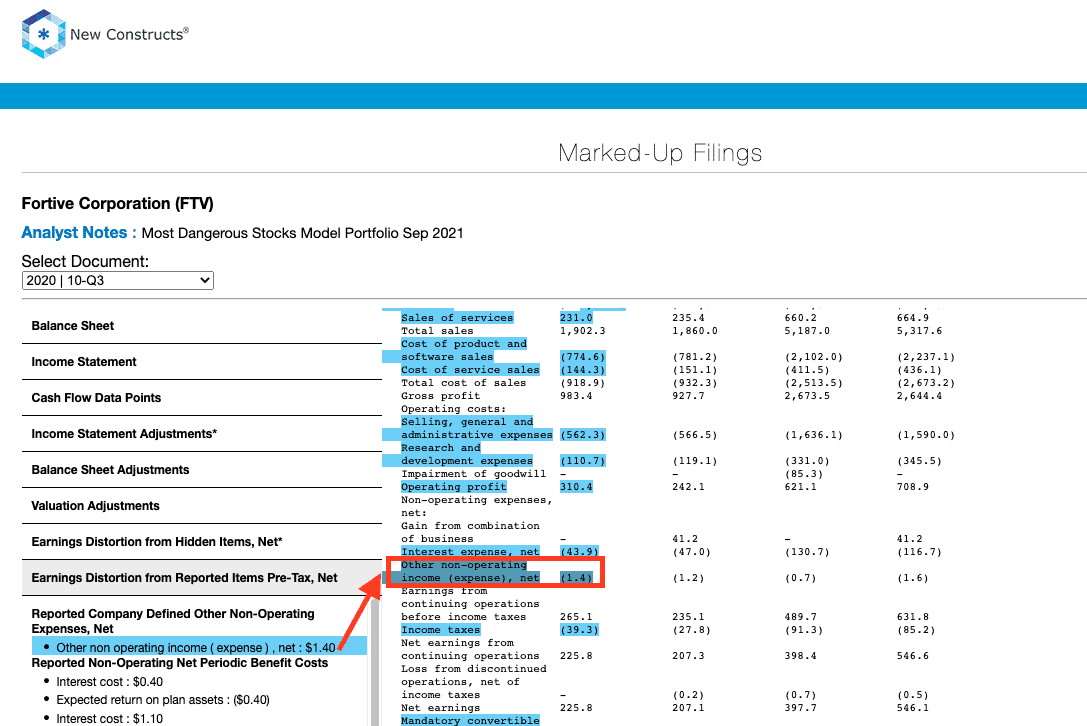Click Reported Non-Operating Net Periodic Benefit Costs heading
Image resolution: width=1087 pixels, height=726 pixels.
pyautogui.click(x=180, y=663)
